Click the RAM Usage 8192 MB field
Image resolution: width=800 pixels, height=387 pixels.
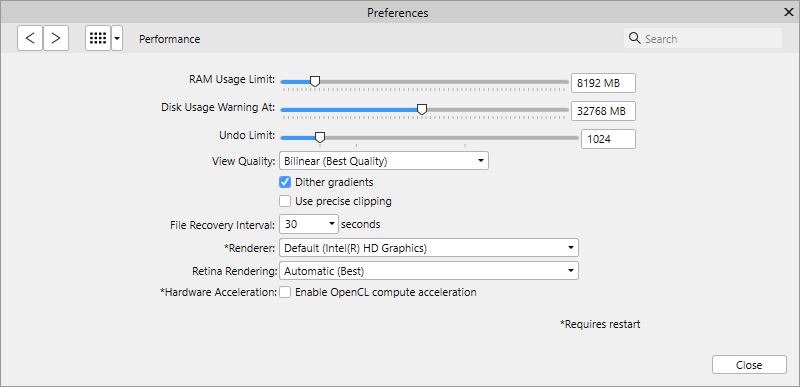pos(603,83)
